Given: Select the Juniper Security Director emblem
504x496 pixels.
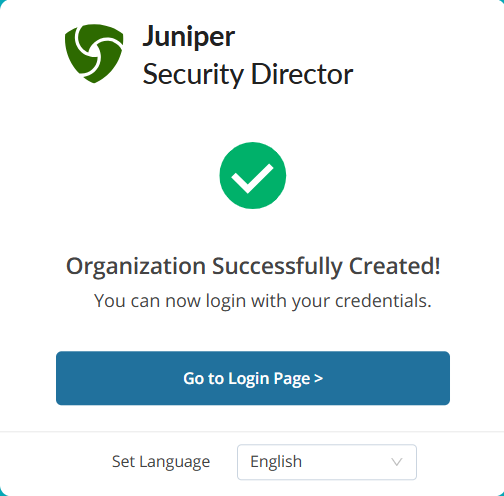Looking at the screenshot, I should click(x=94, y=53).
